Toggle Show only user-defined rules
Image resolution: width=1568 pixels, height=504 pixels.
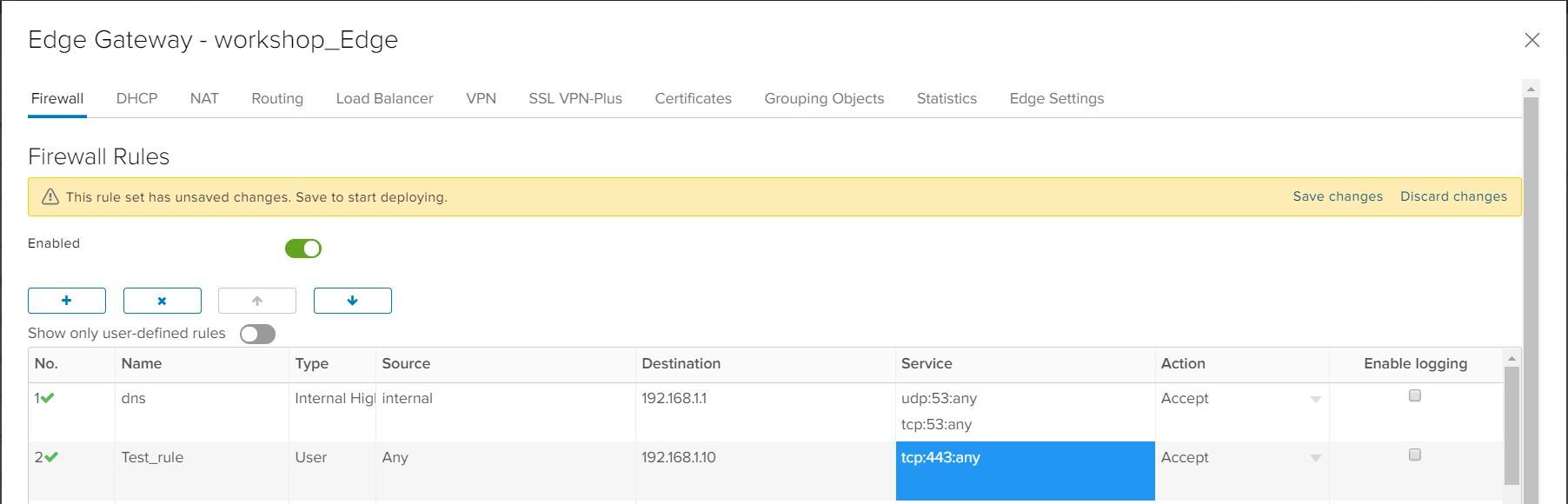(x=258, y=334)
